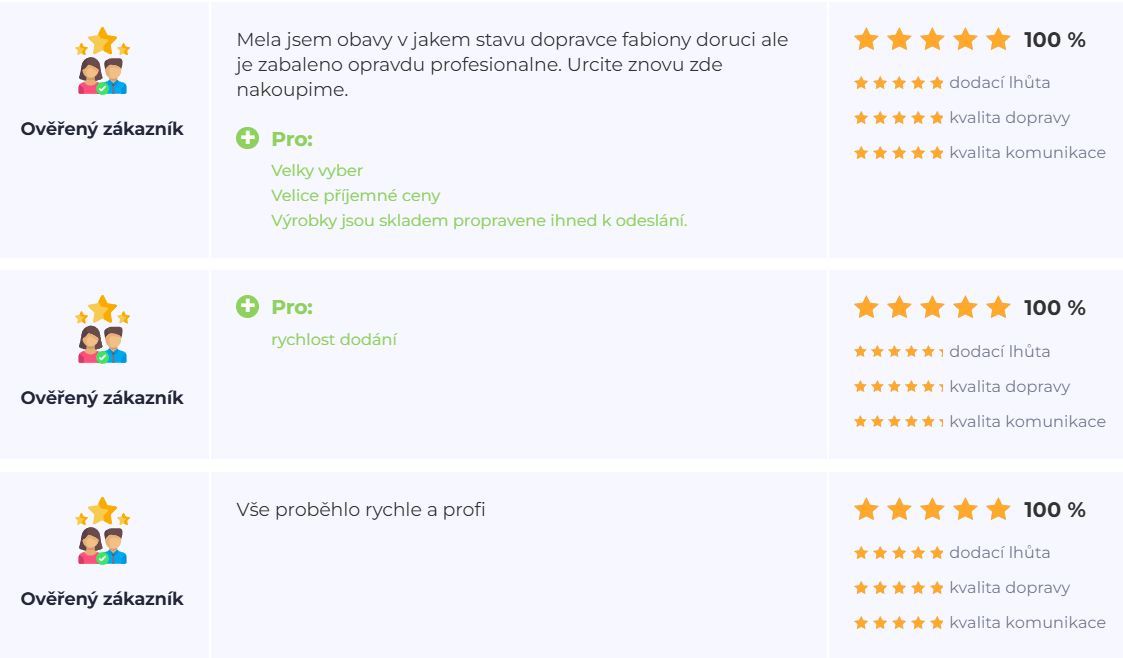
Task: Click the 'Velice příjemné ceny' pro item
Action: pos(355,196)
